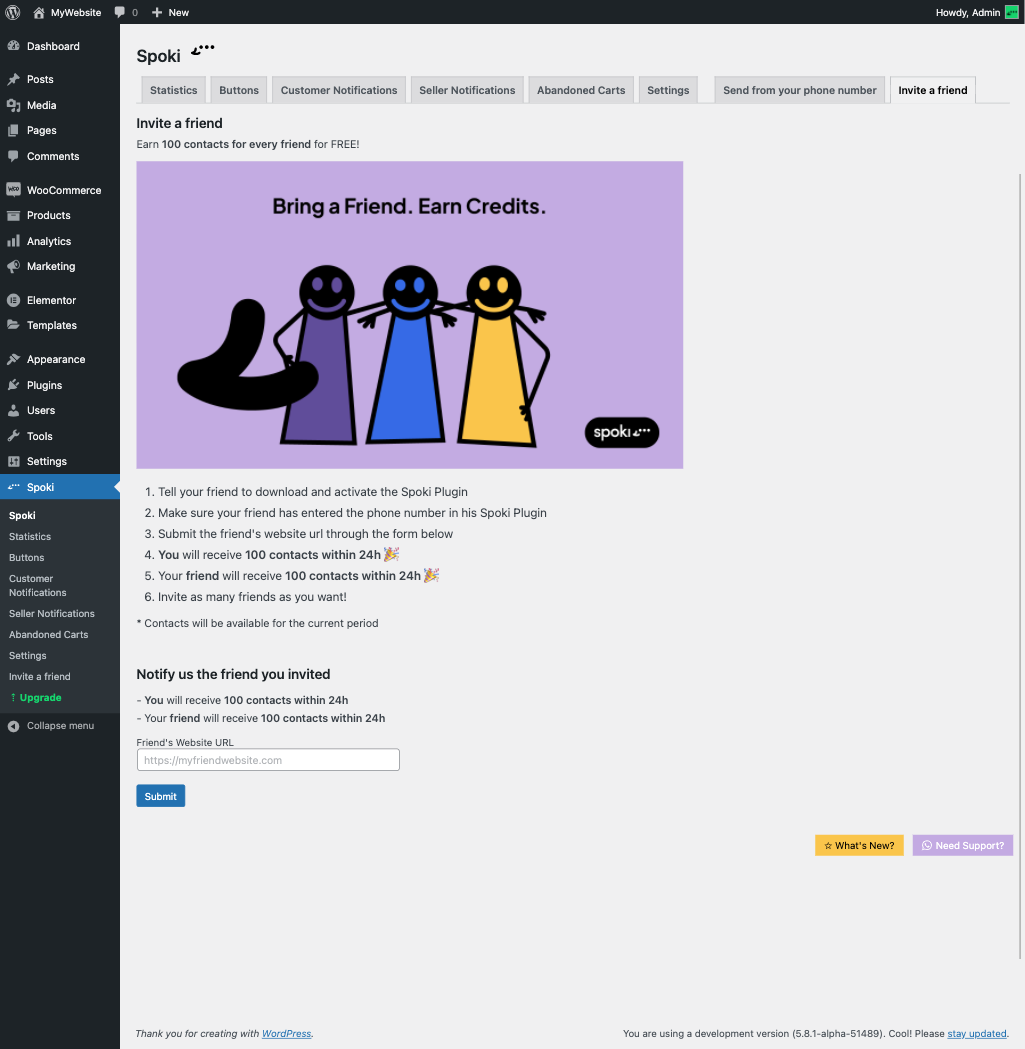This screenshot has width=1025, height=1049.
Task: Click the Posts pin icon
Action: tap(13, 79)
